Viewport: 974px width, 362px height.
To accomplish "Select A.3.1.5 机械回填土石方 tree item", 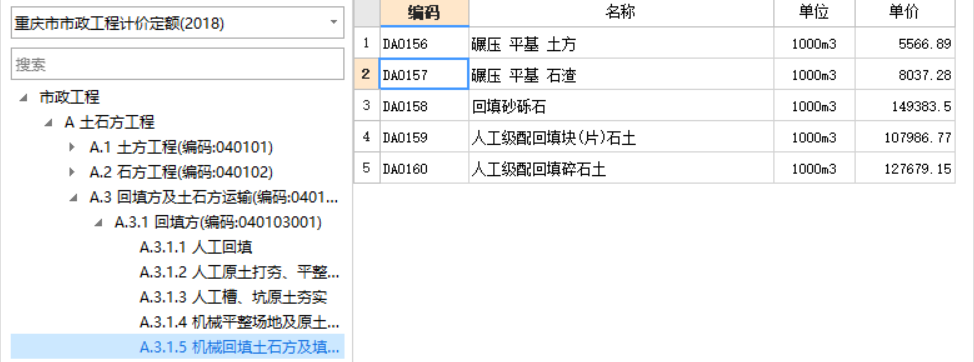I will [239, 347].
